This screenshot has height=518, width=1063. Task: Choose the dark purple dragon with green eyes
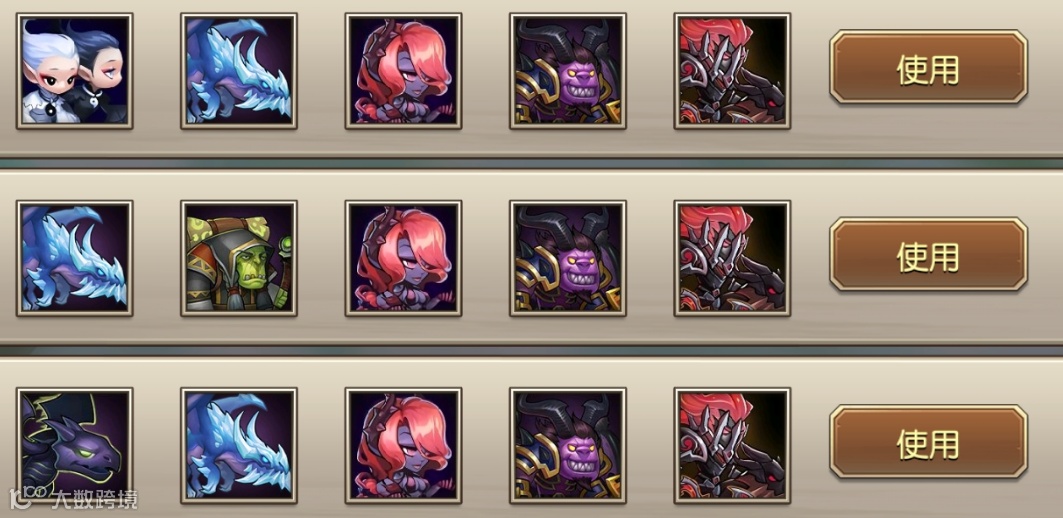click(x=75, y=445)
